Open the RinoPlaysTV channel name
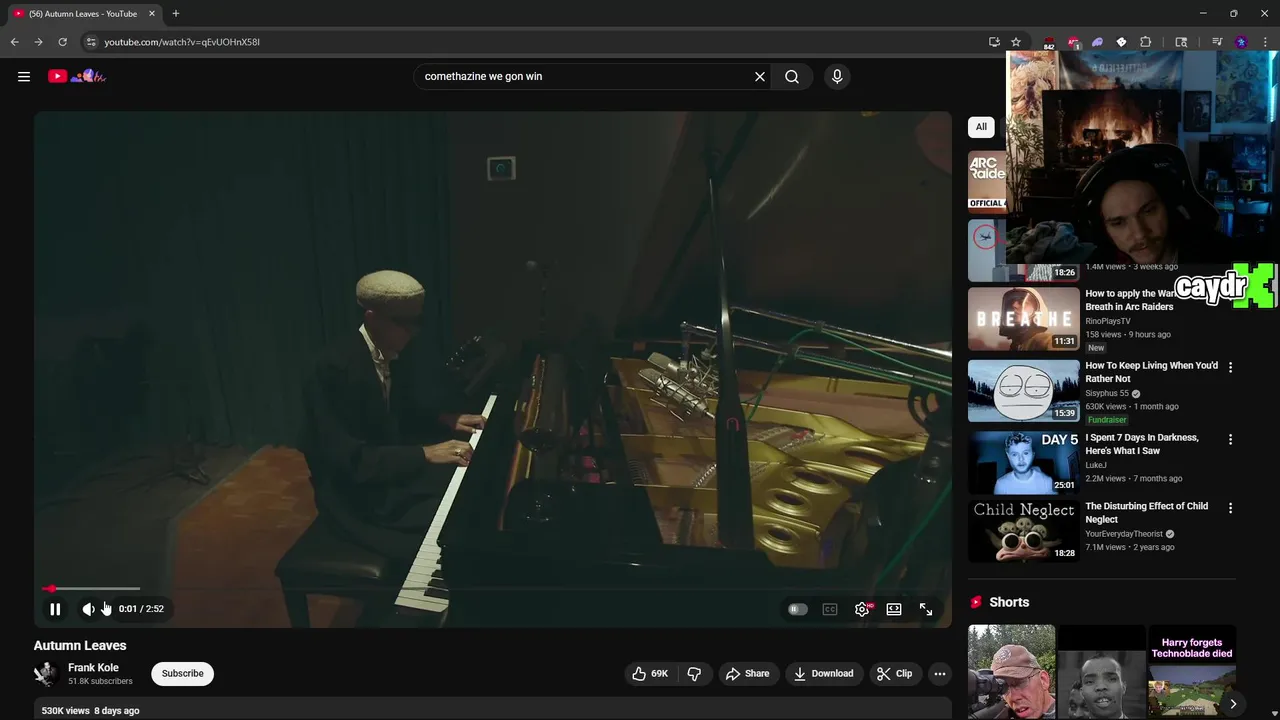 [1108, 321]
